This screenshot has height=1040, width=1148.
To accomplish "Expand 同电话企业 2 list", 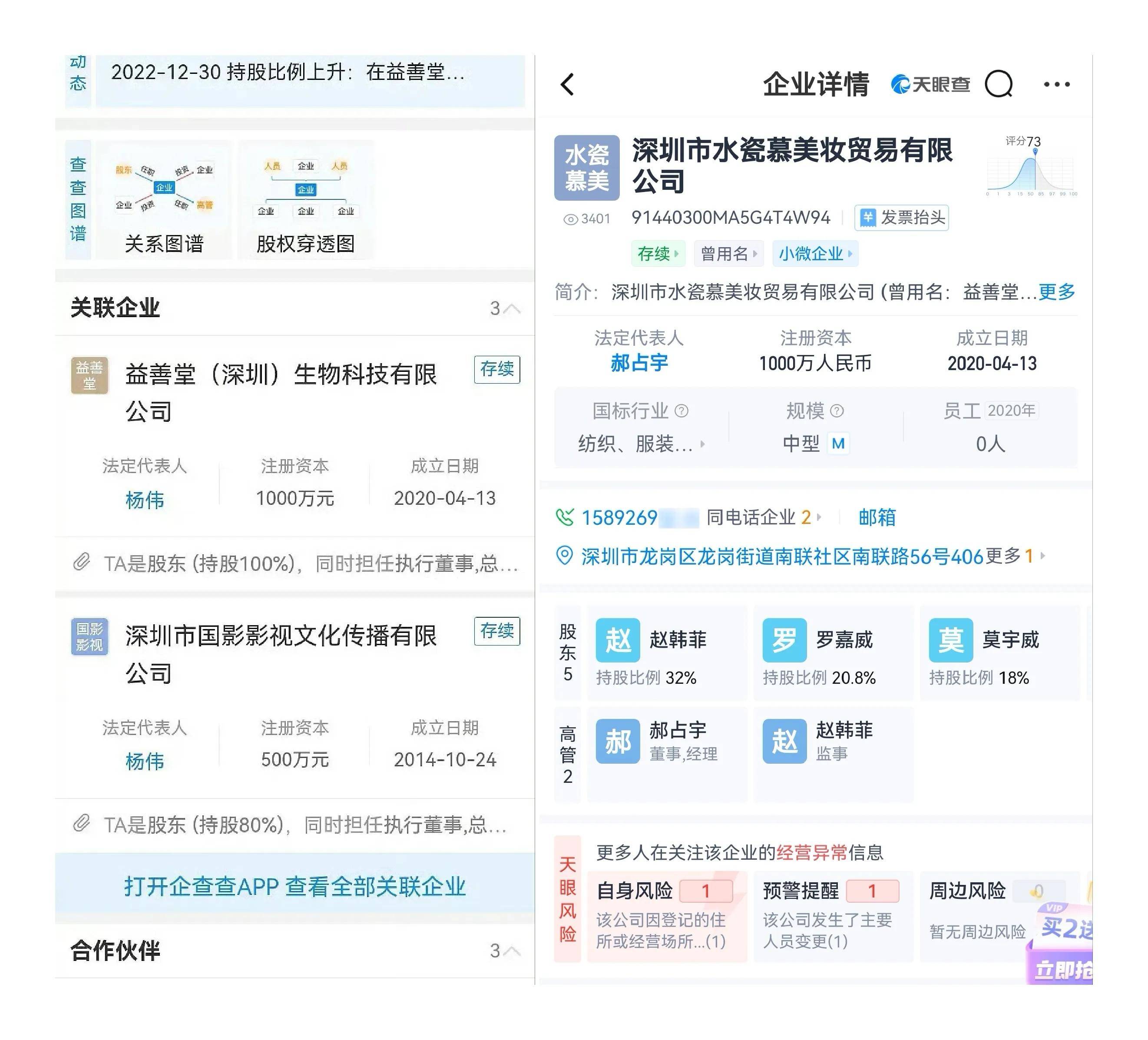I will pos(764,517).
